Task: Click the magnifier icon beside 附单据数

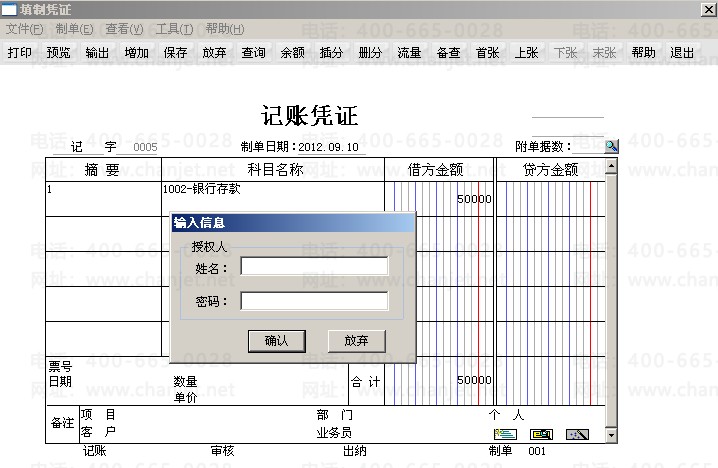Action: pos(611,146)
